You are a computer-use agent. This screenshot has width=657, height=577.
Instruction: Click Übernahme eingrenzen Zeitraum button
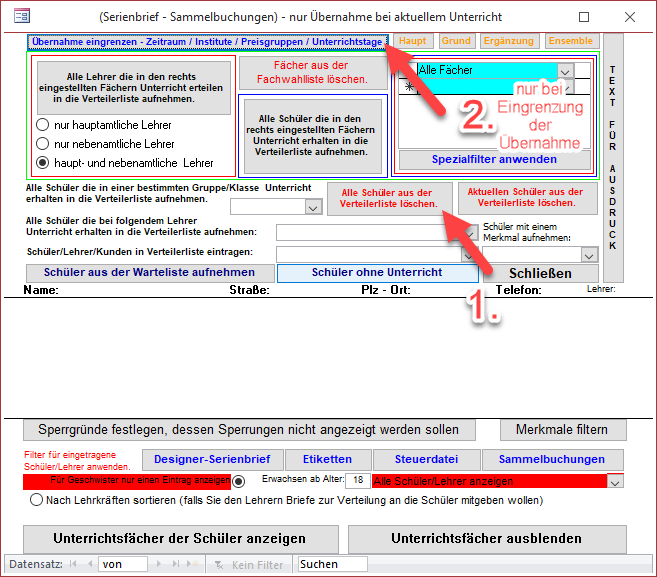pyautogui.click(x=207, y=42)
